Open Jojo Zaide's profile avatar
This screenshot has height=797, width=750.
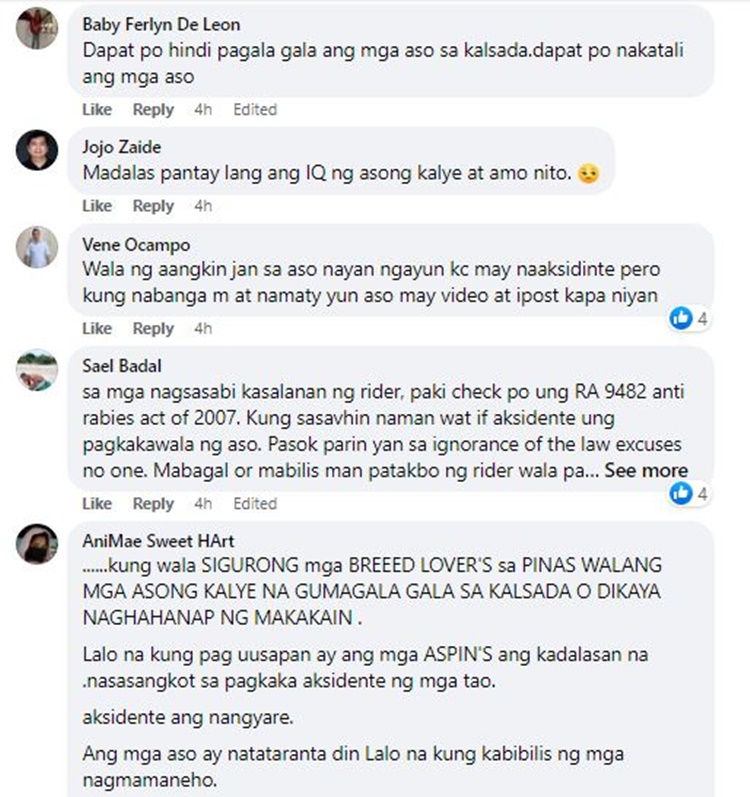tap(37, 150)
